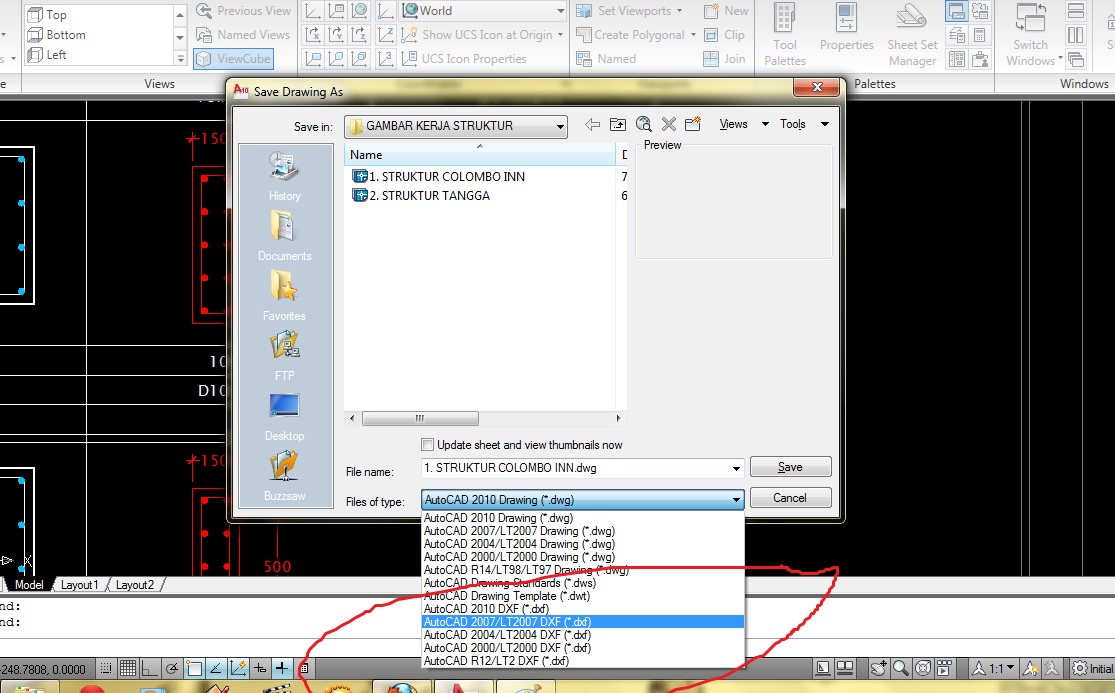
Task: Click the horizontal scrollbar in file list
Action: [420, 419]
